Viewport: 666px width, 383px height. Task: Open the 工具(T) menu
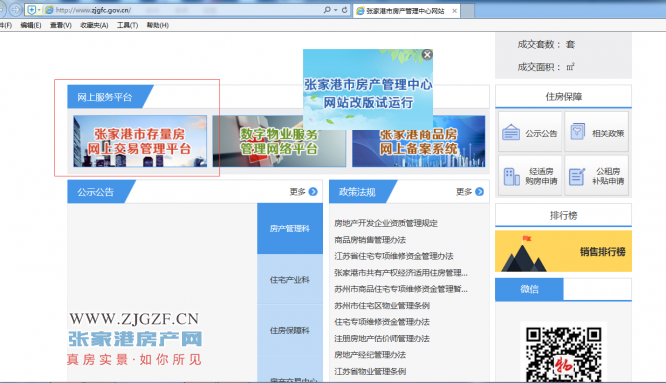point(127,25)
